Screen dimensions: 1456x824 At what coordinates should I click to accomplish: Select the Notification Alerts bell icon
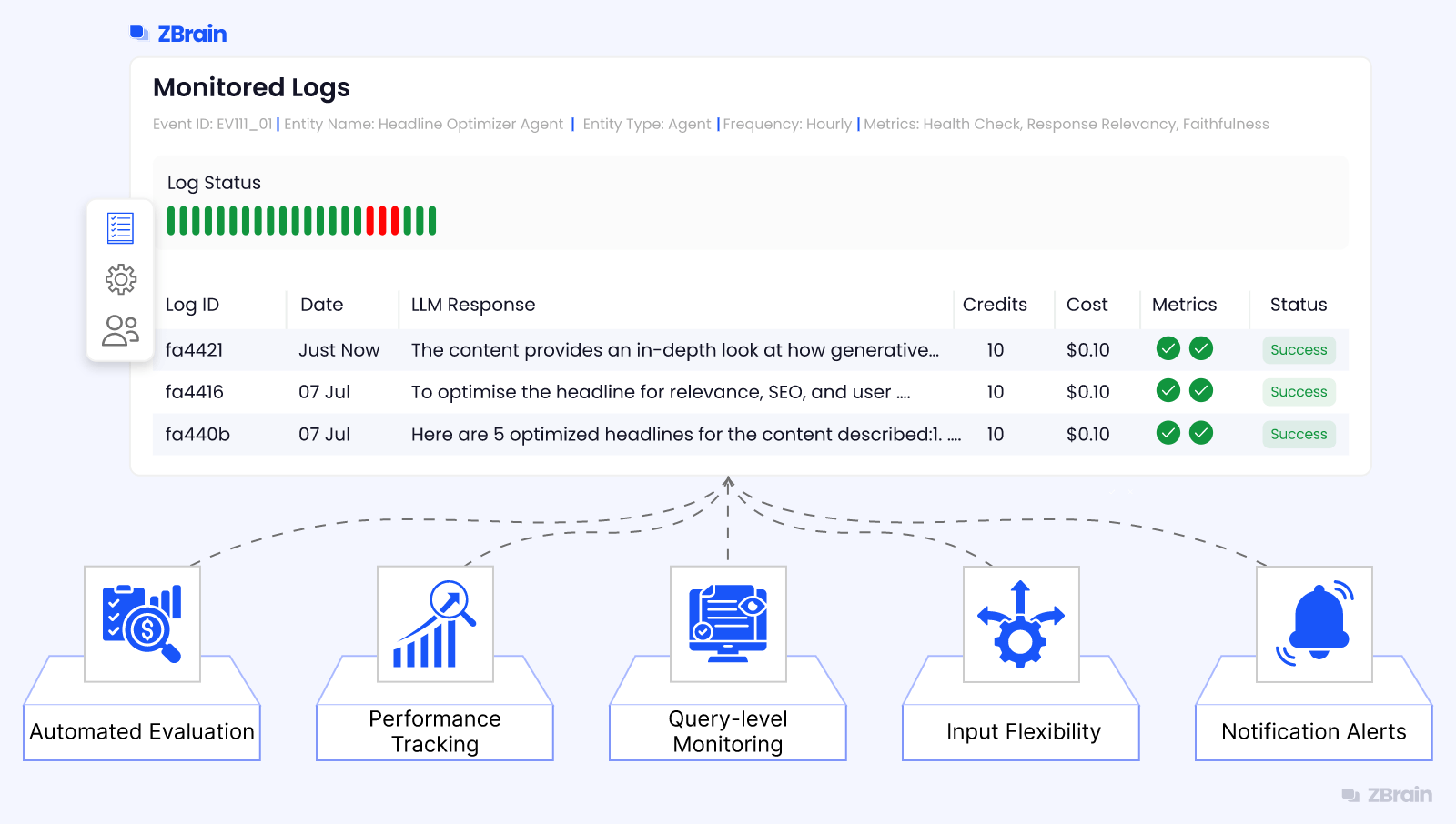click(x=1314, y=624)
